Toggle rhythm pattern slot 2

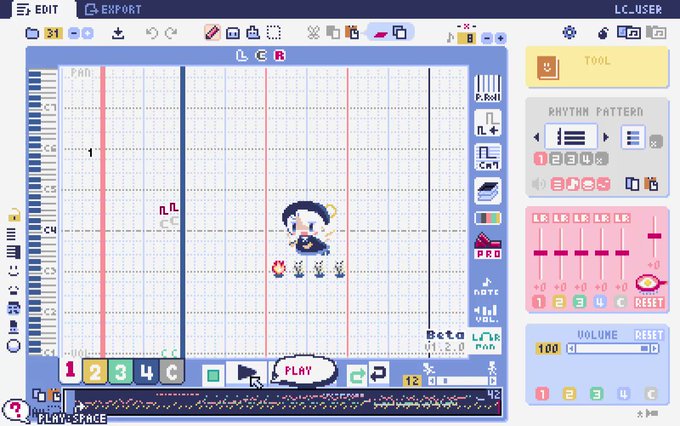[x=556, y=159]
